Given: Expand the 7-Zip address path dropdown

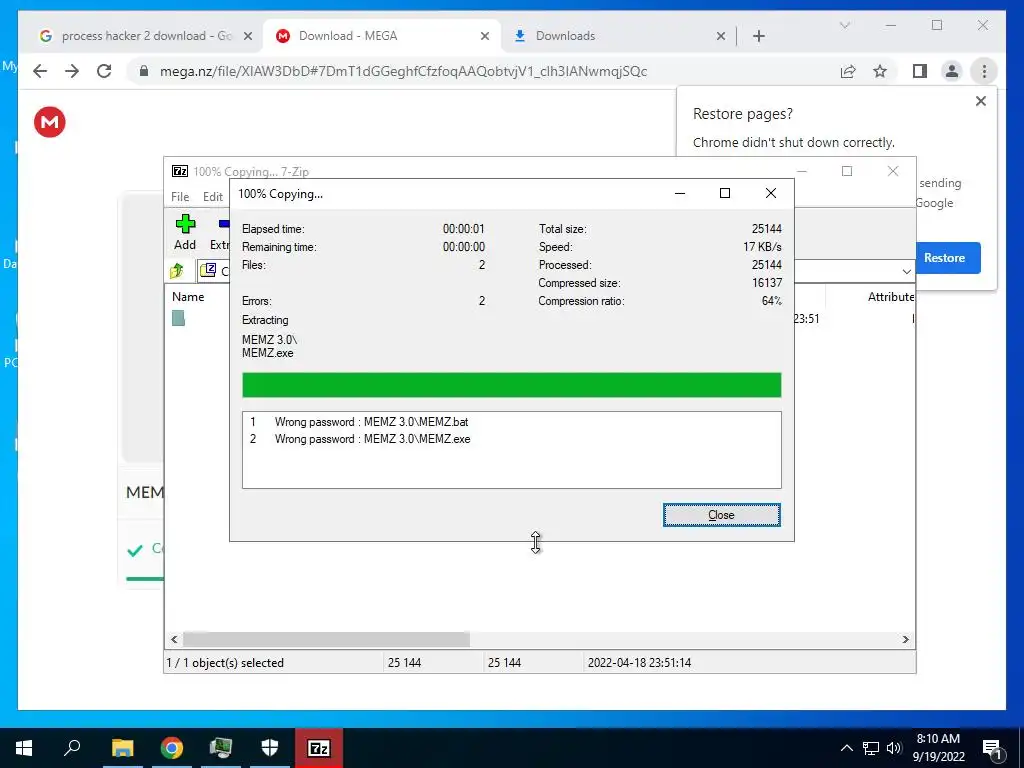Looking at the screenshot, I should click(906, 271).
